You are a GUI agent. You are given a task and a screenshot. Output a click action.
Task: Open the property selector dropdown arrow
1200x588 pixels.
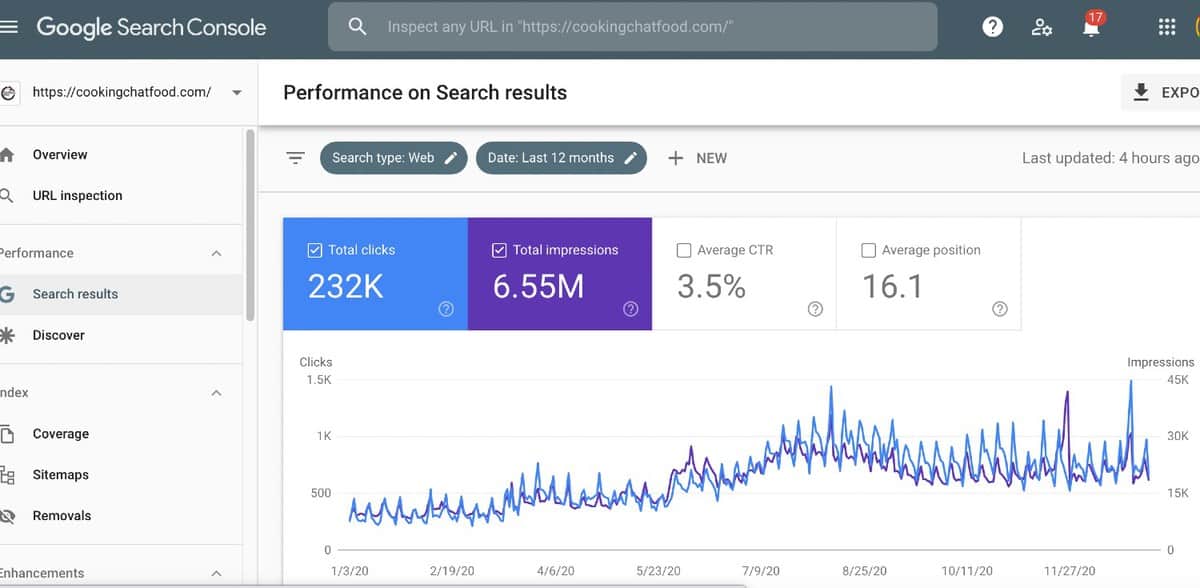coord(237,92)
